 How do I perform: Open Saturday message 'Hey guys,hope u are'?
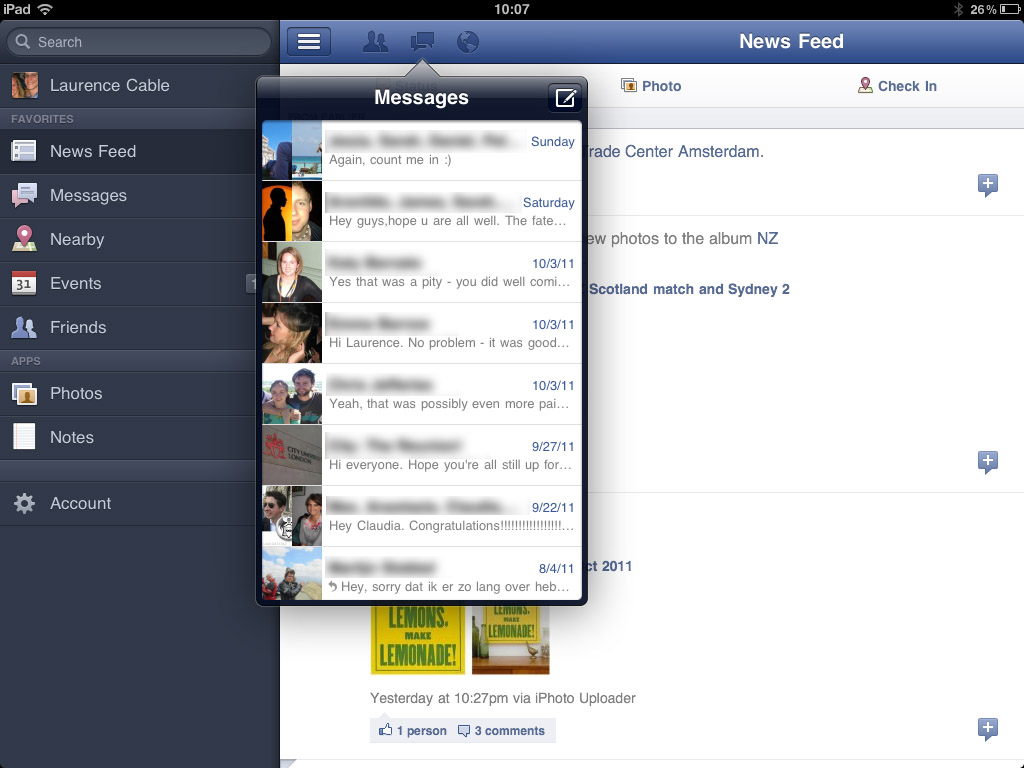point(422,212)
